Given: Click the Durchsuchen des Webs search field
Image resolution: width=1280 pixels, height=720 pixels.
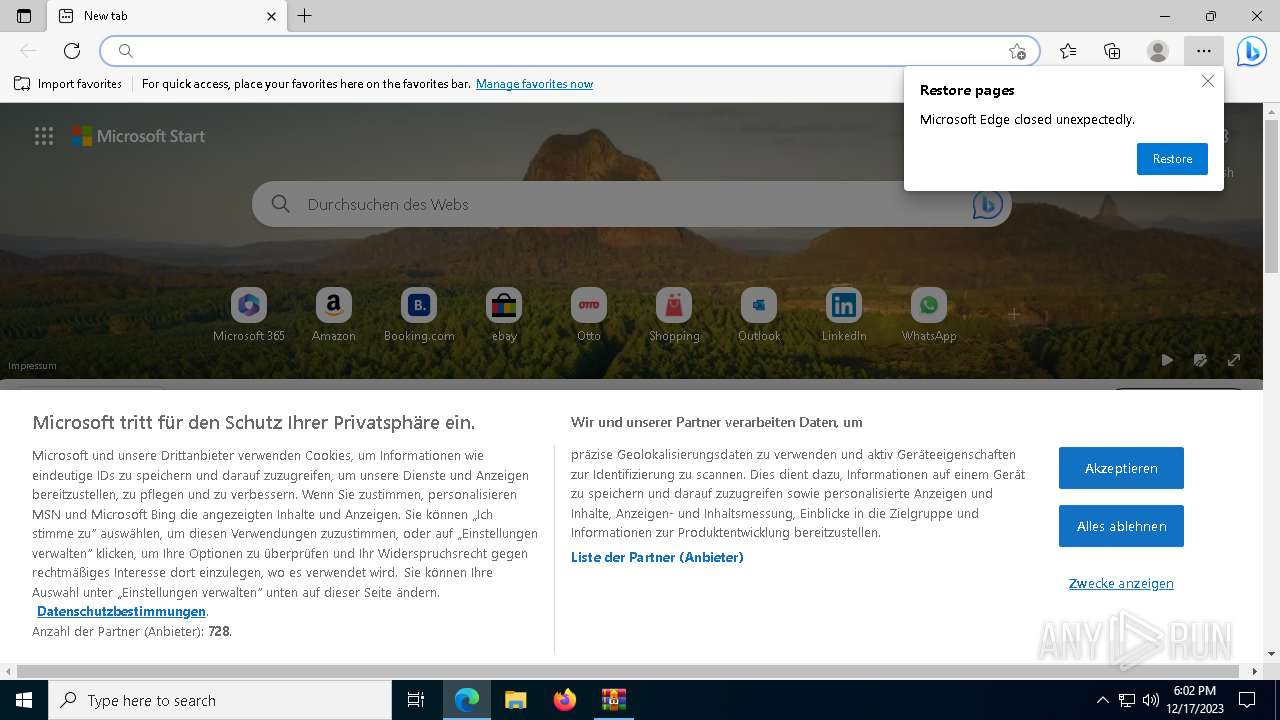Looking at the screenshot, I should 632,204.
